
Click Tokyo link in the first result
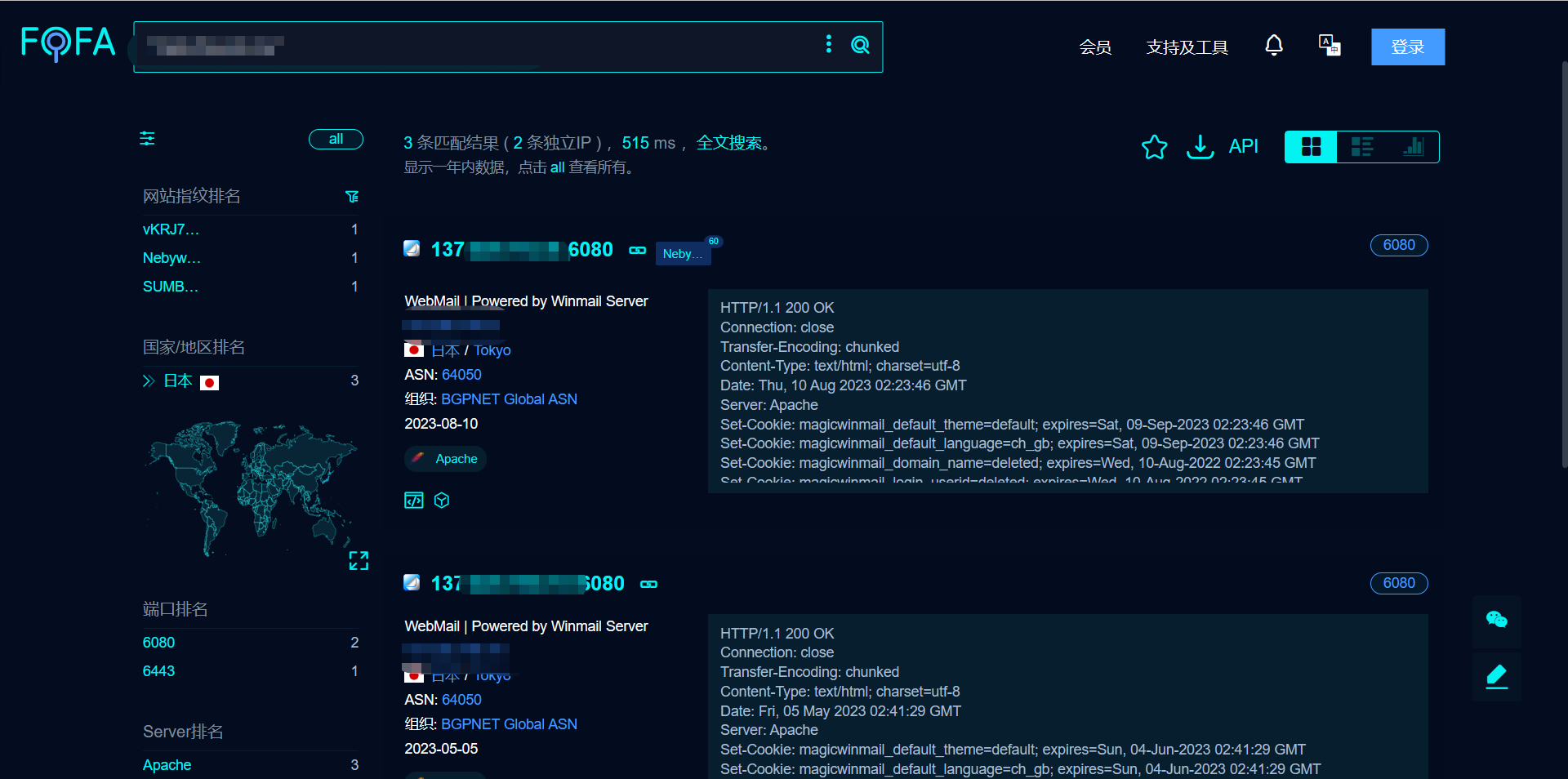[x=492, y=350]
